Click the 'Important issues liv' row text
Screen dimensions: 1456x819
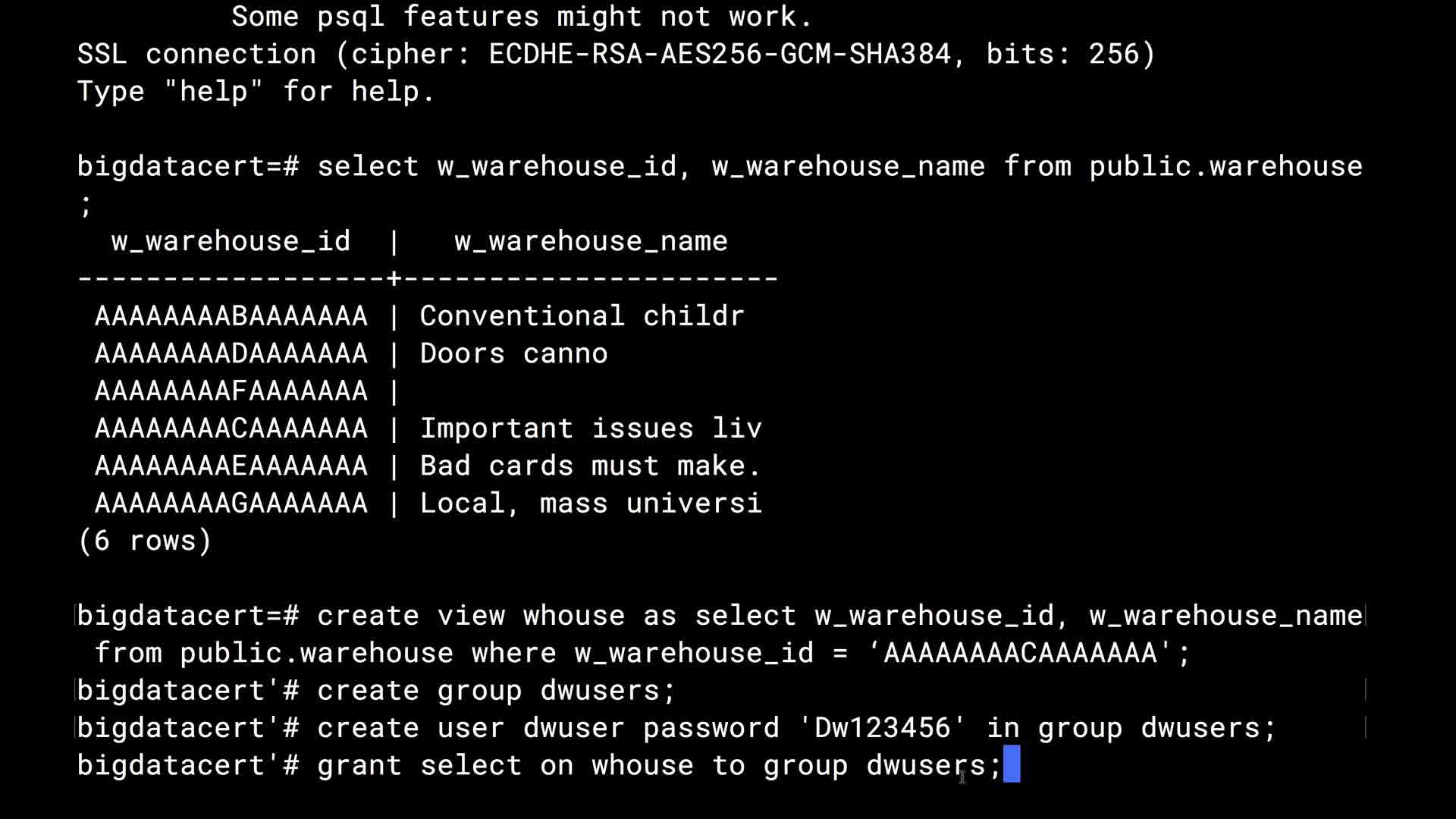(x=590, y=428)
